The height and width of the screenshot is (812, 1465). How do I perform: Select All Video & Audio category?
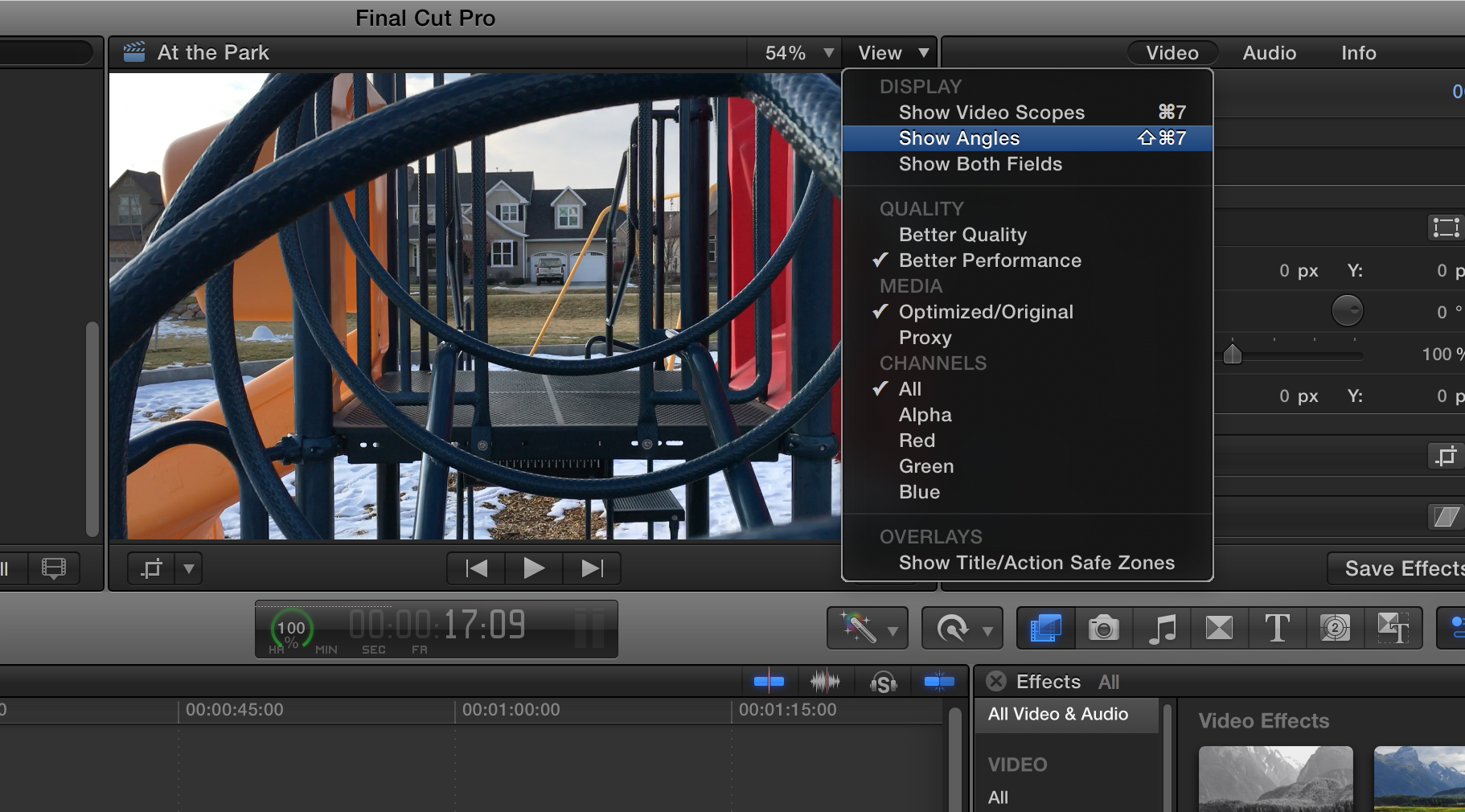[1066, 714]
